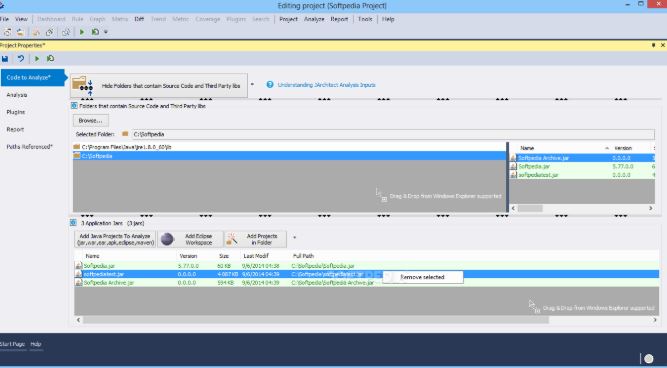Click the green play icon below Project Properties
The height and width of the screenshot is (368, 667).
coord(37,59)
